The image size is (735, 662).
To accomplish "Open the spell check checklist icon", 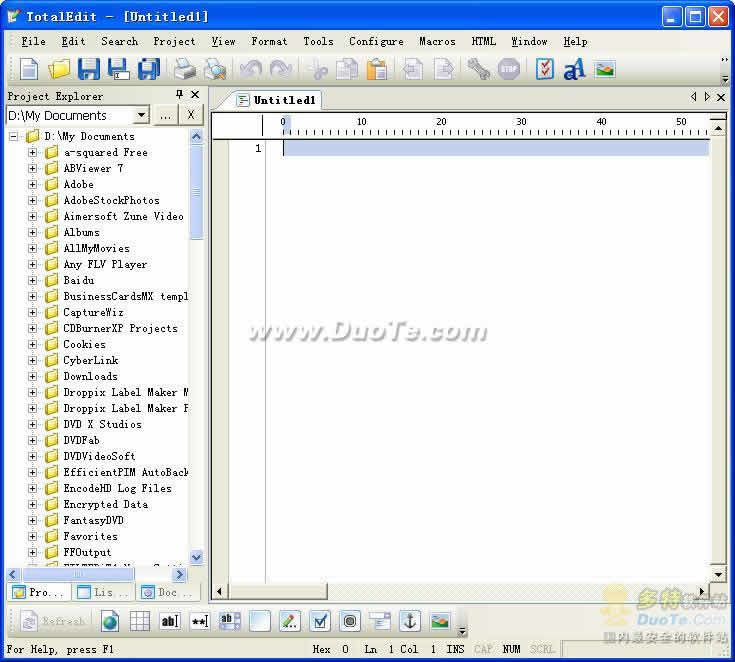I will [545, 69].
